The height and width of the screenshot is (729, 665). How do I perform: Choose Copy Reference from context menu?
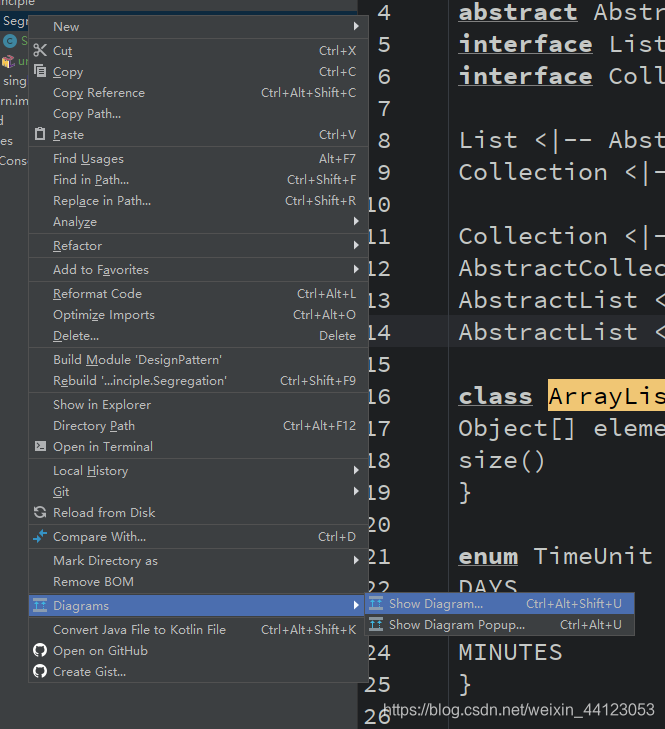point(199,93)
